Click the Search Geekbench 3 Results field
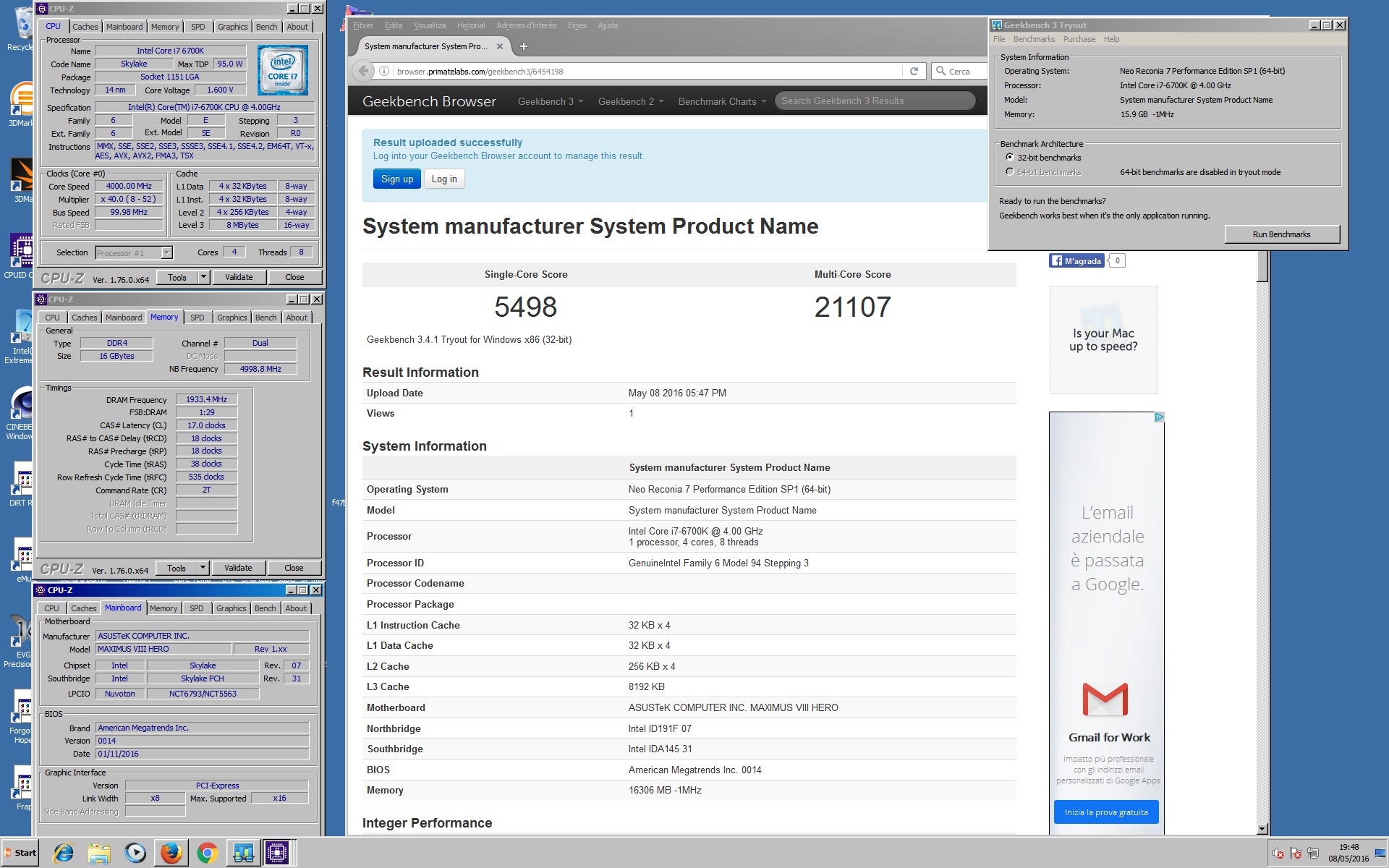The height and width of the screenshot is (868, 1389). click(875, 101)
